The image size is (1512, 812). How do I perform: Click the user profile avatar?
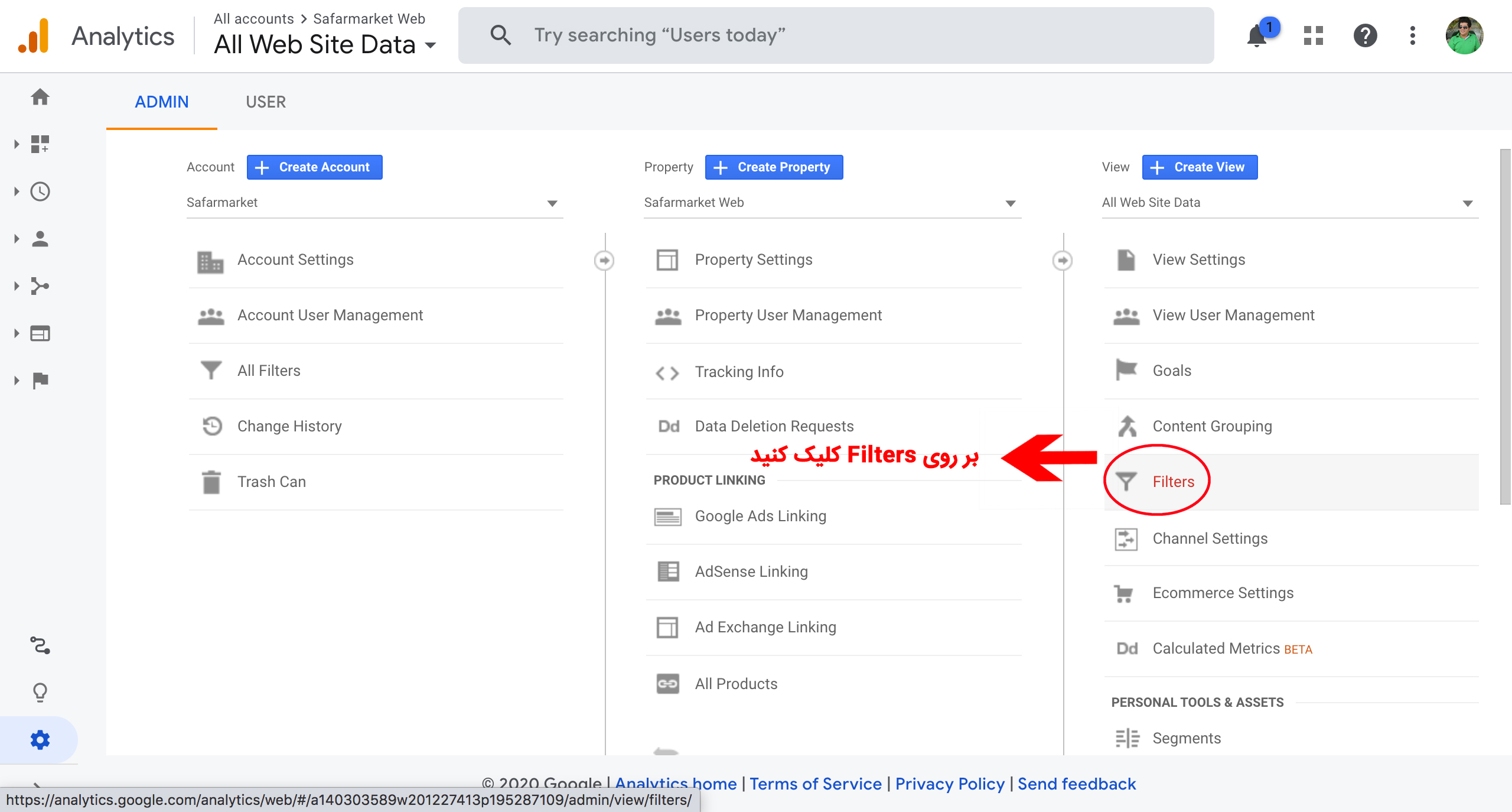(1464, 35)
